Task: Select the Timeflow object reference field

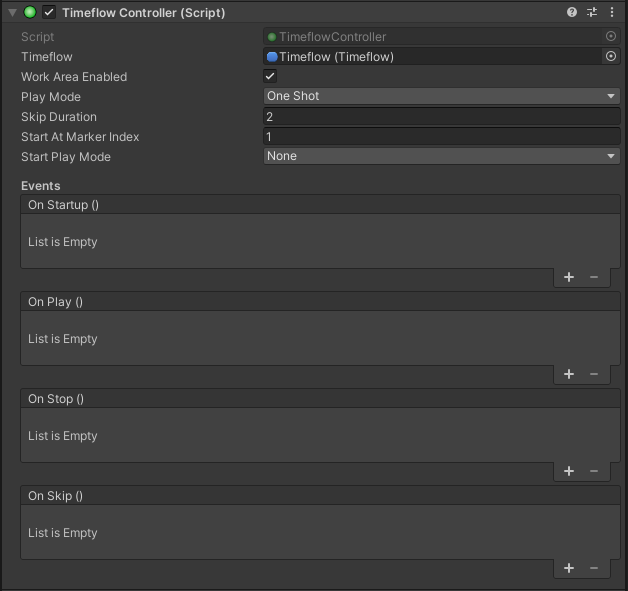Action: (433, 56)
